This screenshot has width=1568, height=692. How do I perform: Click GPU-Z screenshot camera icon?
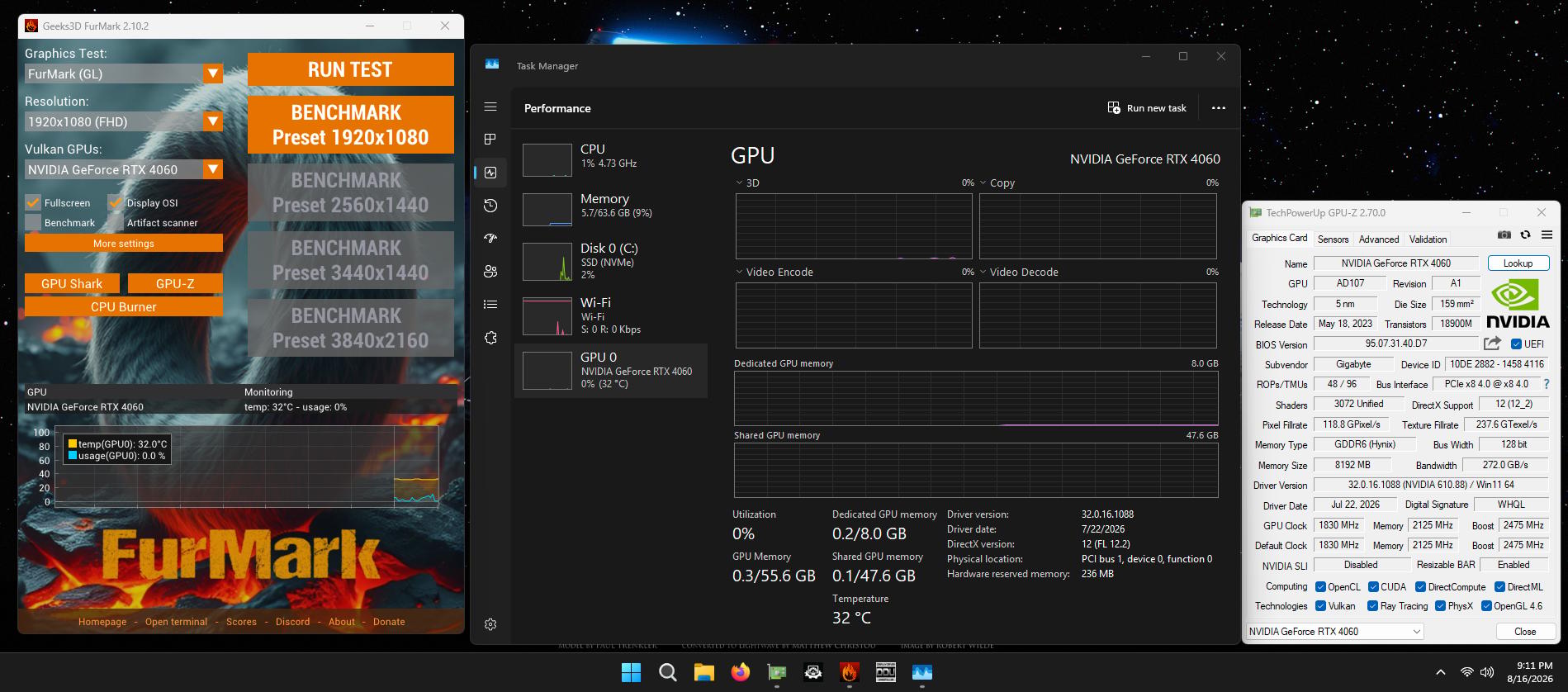point(1504,235)
